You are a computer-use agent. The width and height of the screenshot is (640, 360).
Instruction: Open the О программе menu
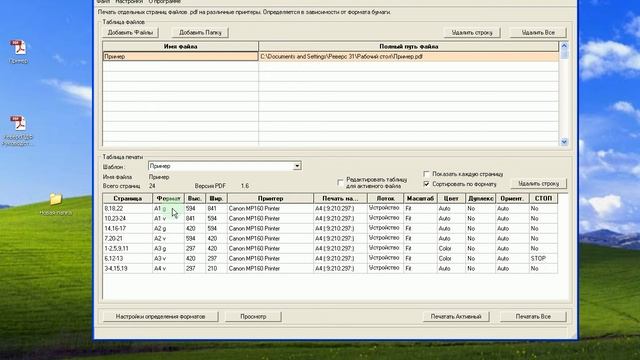164,2
